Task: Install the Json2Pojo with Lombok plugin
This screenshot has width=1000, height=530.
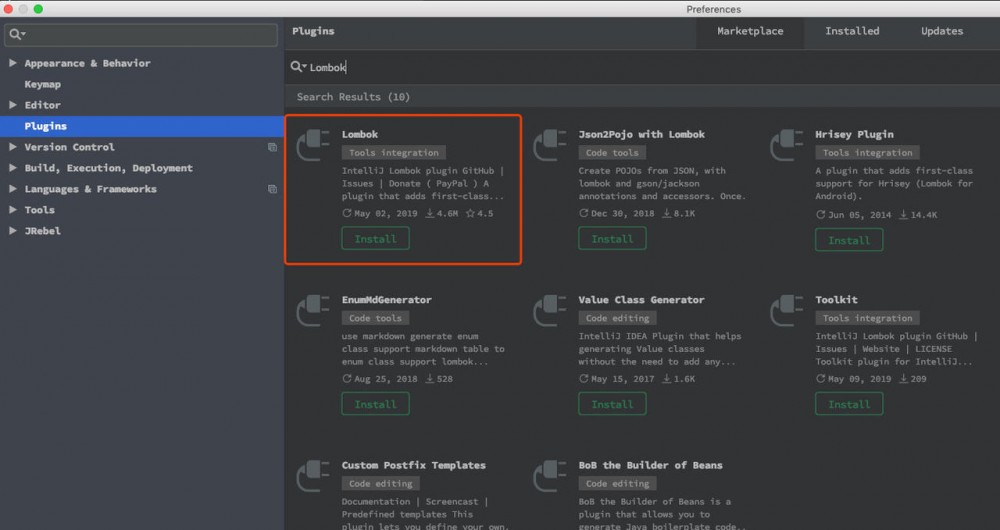Action: (x=612, y=239)
